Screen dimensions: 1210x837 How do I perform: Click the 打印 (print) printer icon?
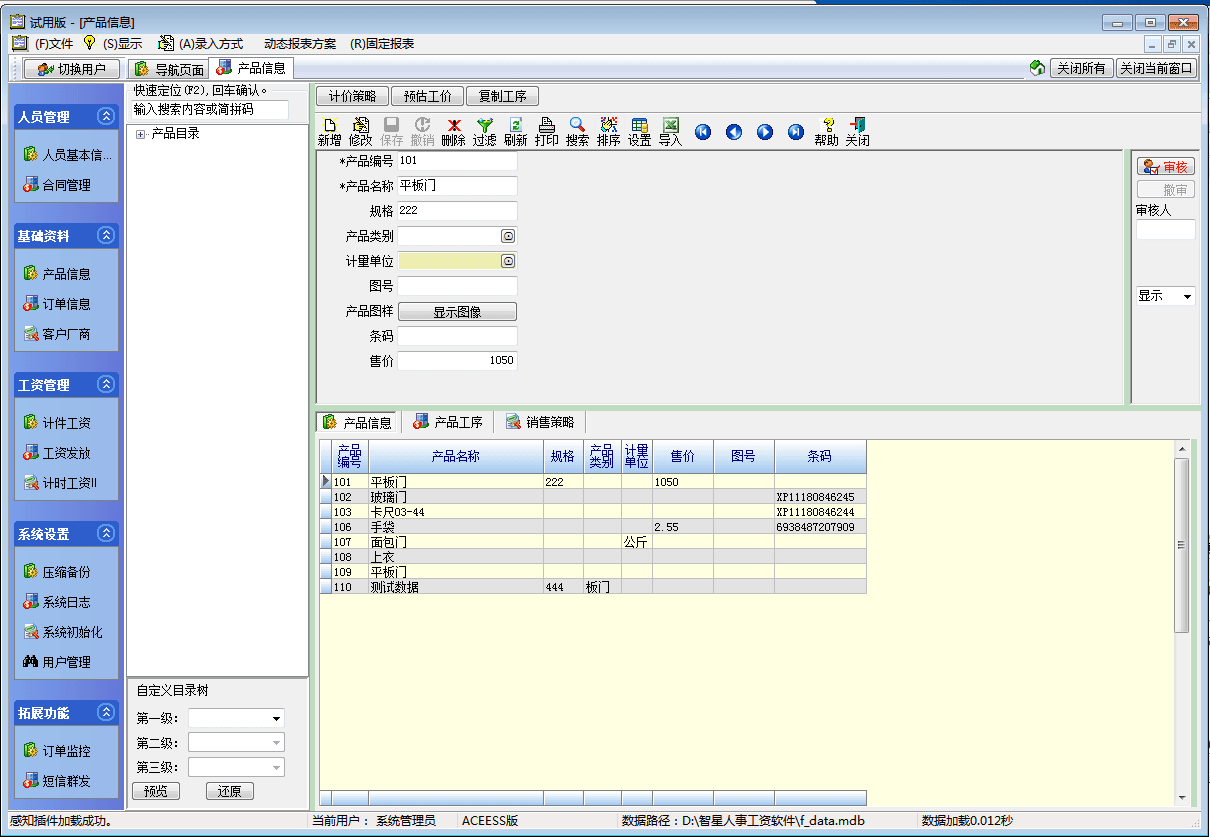click(546, 132)
